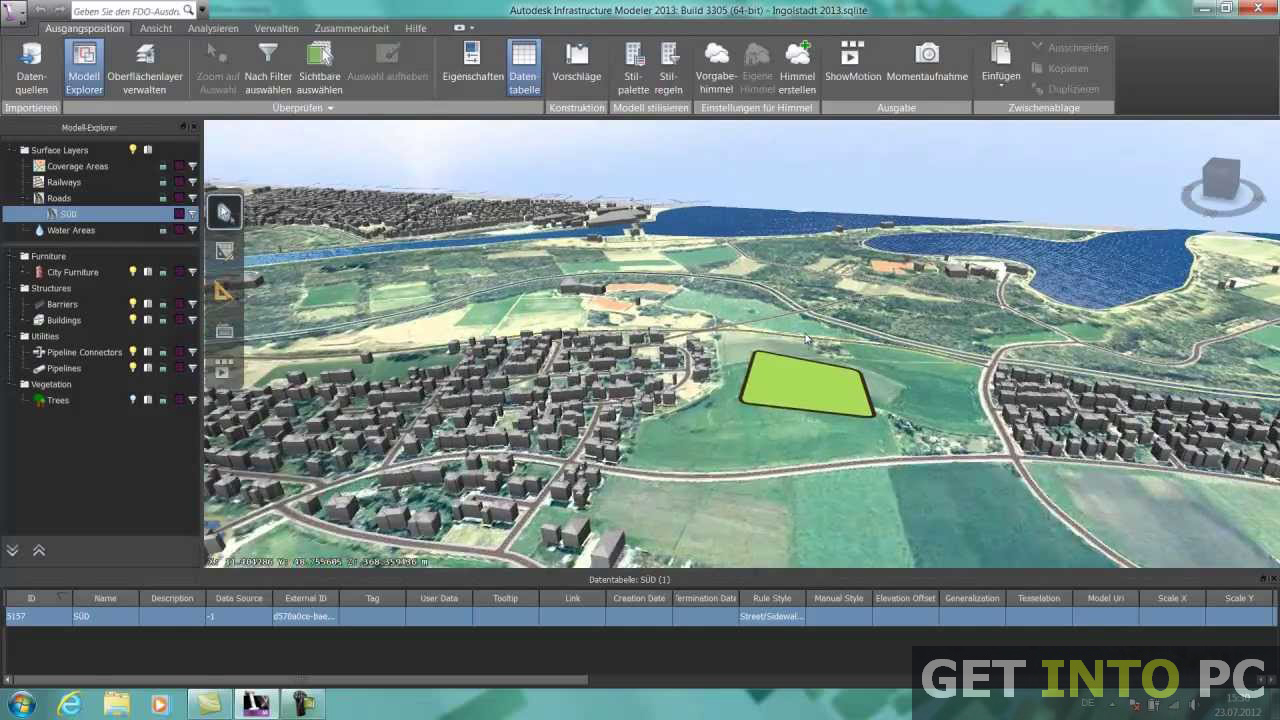Toggle Railways green lock indicator
The image size is (1280, 720).
pos(163,183)
